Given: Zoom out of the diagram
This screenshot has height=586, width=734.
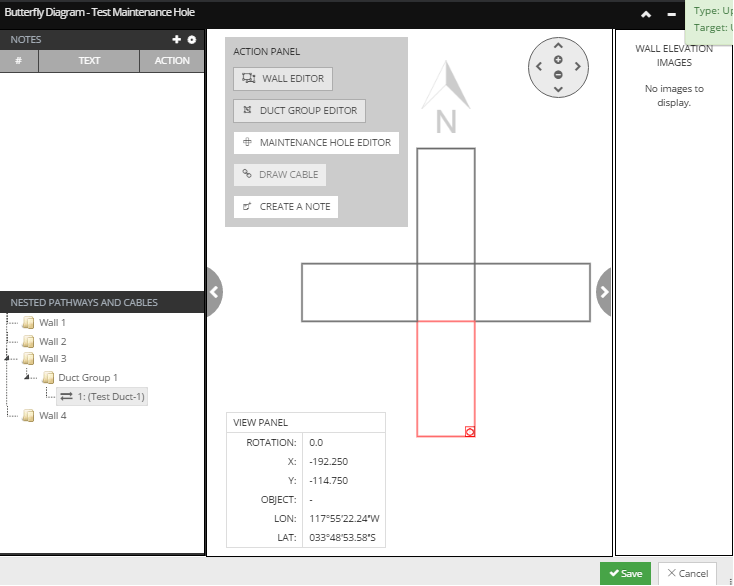Looking at the screenshot, I should (558, 75).
